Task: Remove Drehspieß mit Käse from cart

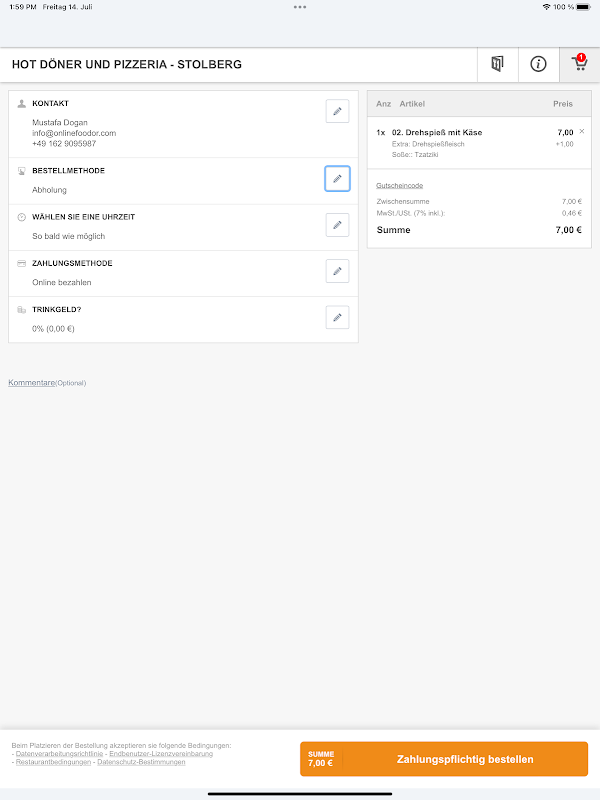Action: 582,131
